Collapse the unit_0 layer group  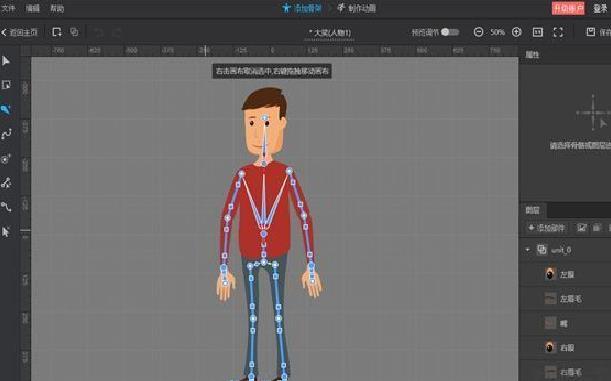pyautogui.click(x=528, y=250)
